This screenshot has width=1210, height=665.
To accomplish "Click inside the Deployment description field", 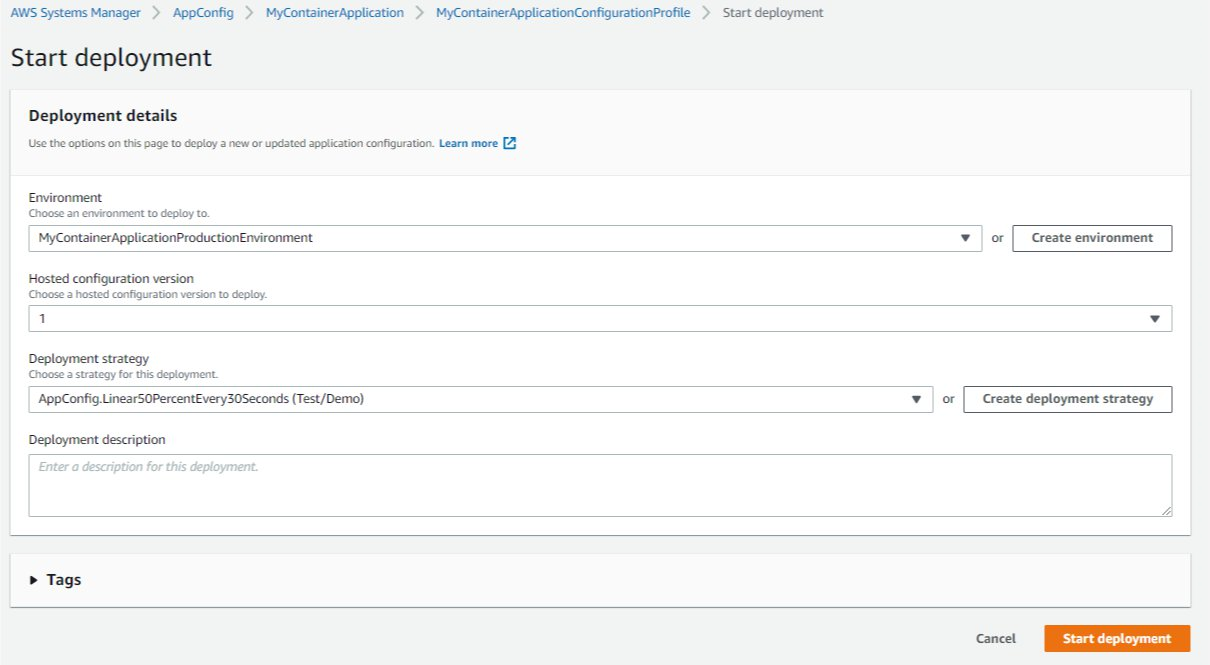I will [x=600, y=484].
